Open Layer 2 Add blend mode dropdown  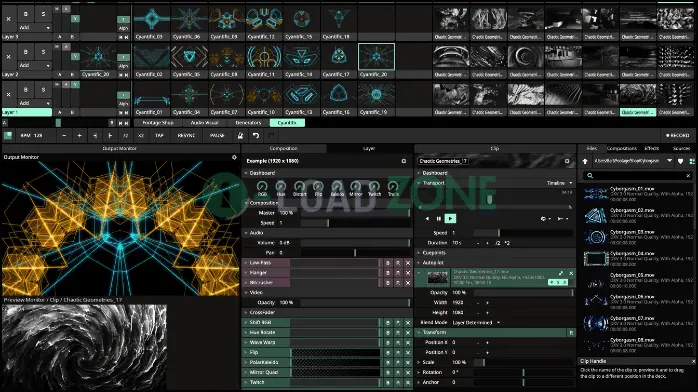tap(34, 65)
